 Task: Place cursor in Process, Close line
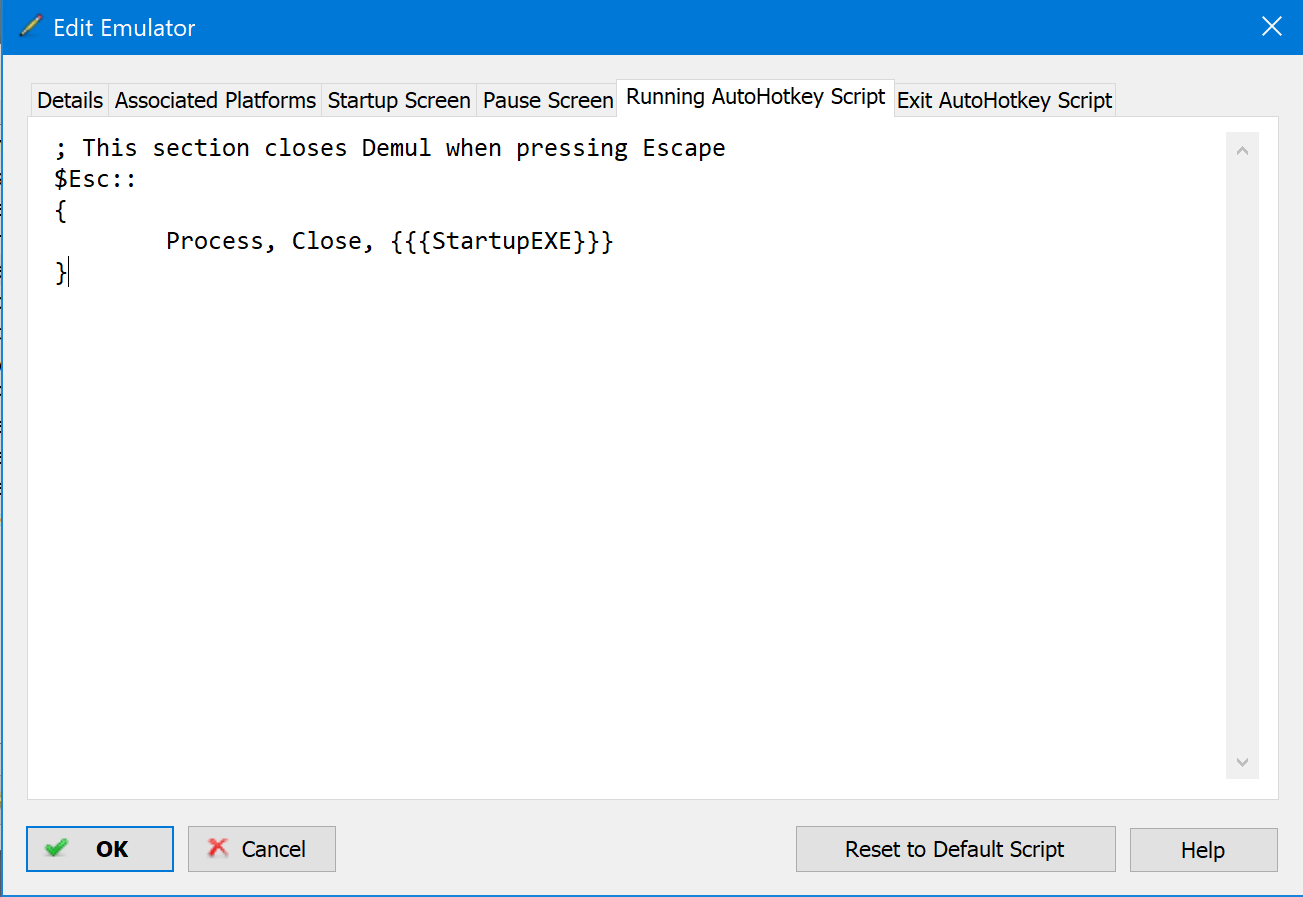(x=389, y=241)
